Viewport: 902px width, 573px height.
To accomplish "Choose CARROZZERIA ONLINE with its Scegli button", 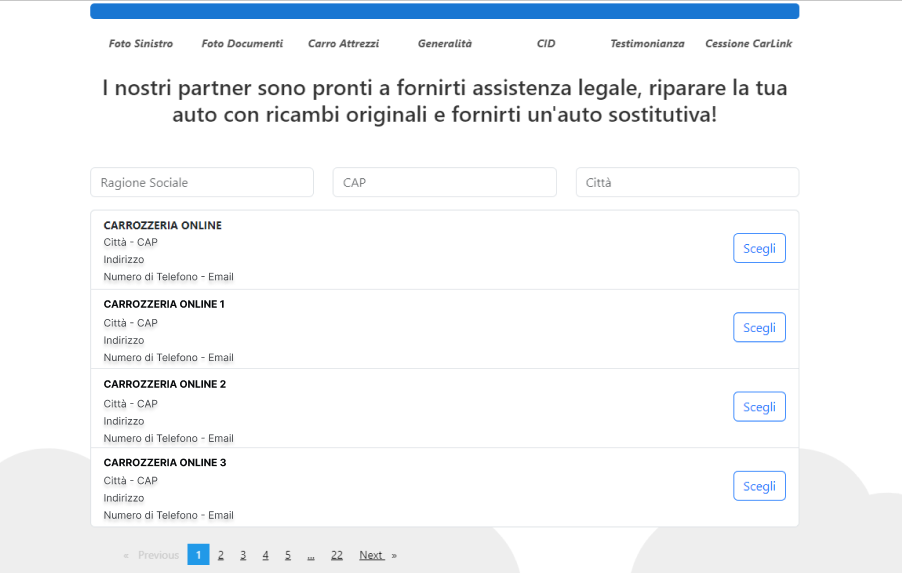I will 759,249.
